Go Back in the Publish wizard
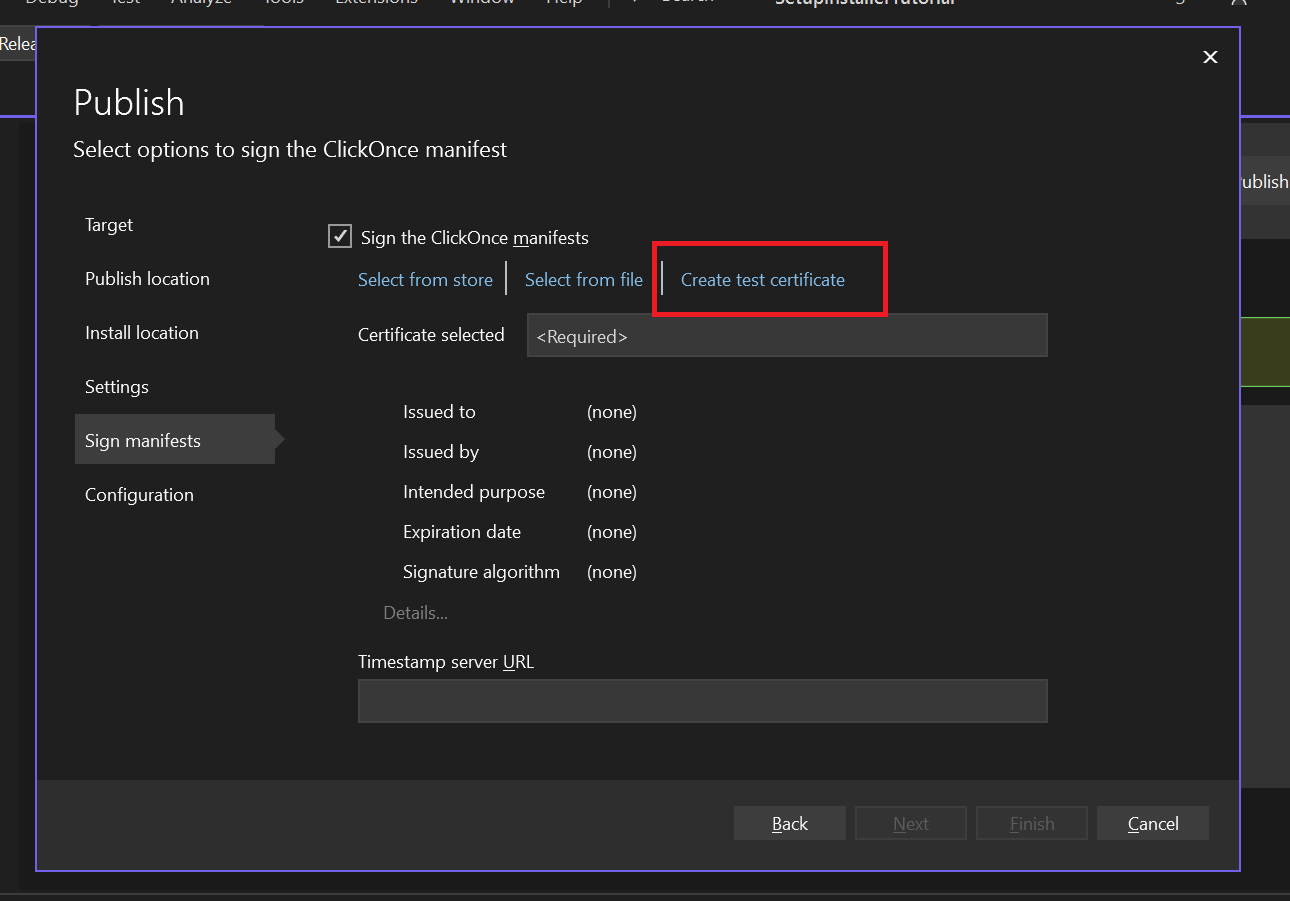The width and height of the screenshot is (1290, 901). [x=789, y=823]
